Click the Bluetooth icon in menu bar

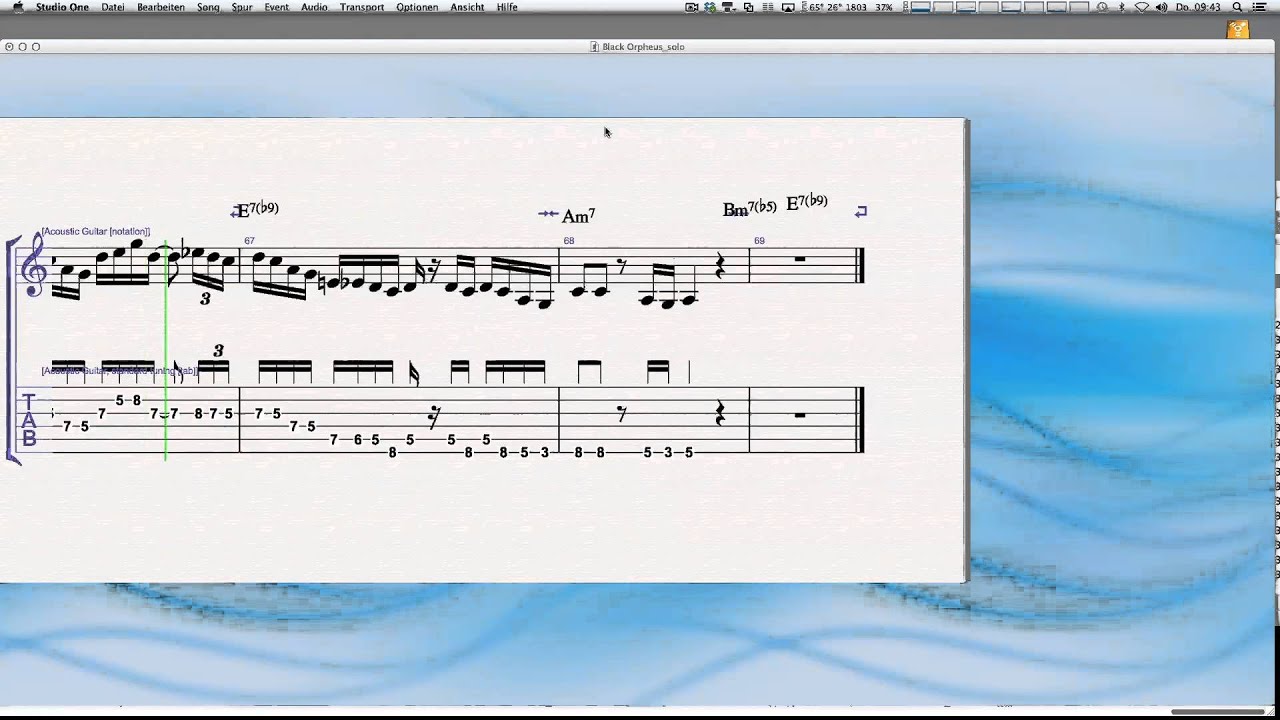[1122, 7]
